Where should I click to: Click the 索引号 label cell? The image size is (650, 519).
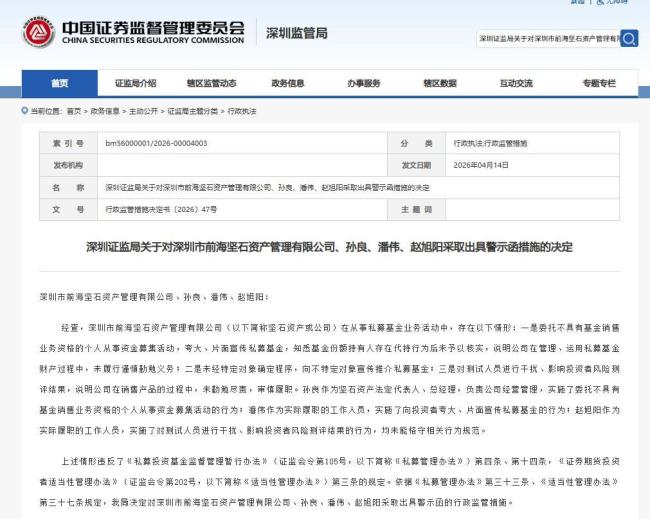tap(68, 143)
